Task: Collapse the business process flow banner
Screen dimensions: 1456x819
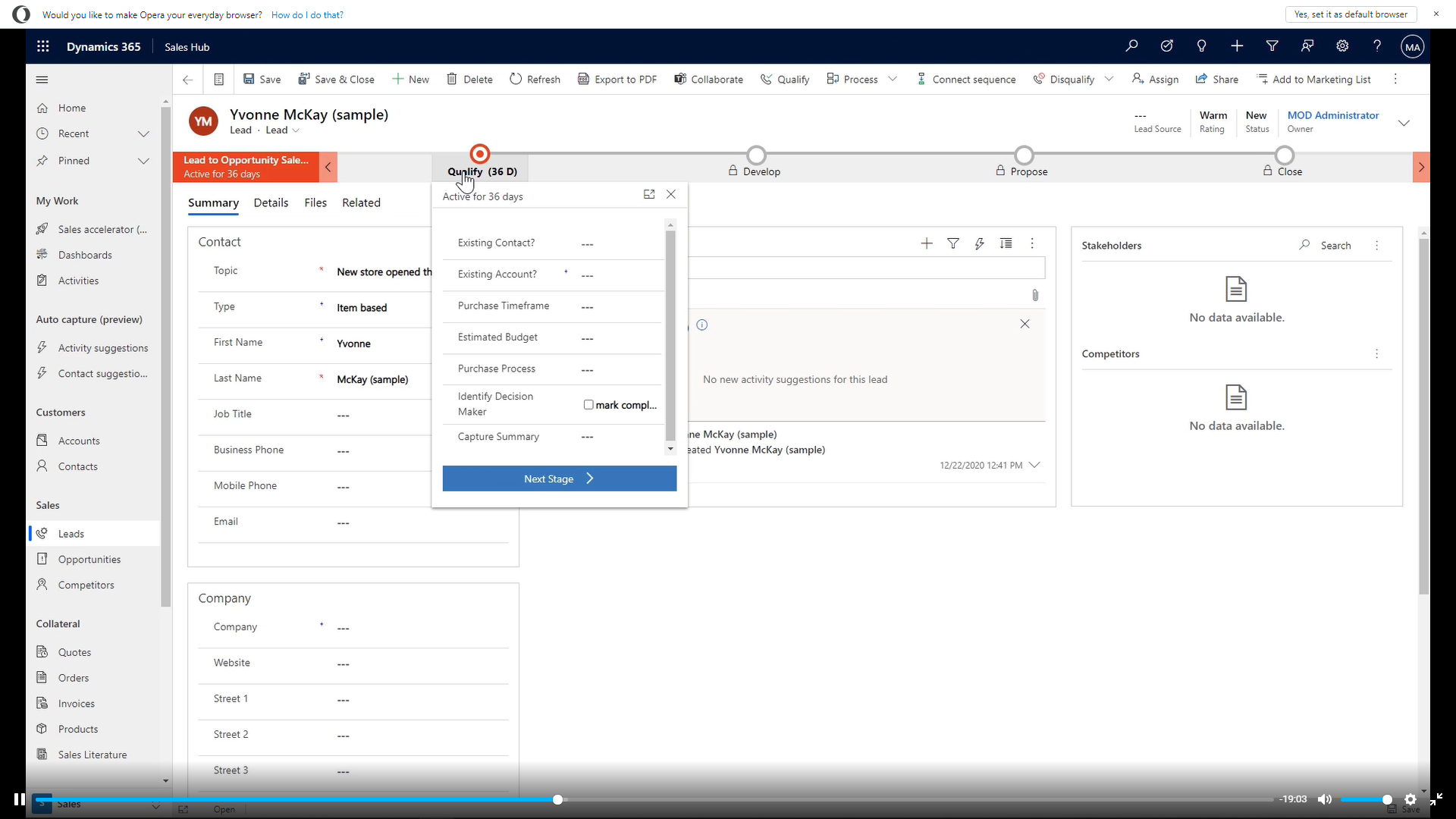Action: [328, 168]
